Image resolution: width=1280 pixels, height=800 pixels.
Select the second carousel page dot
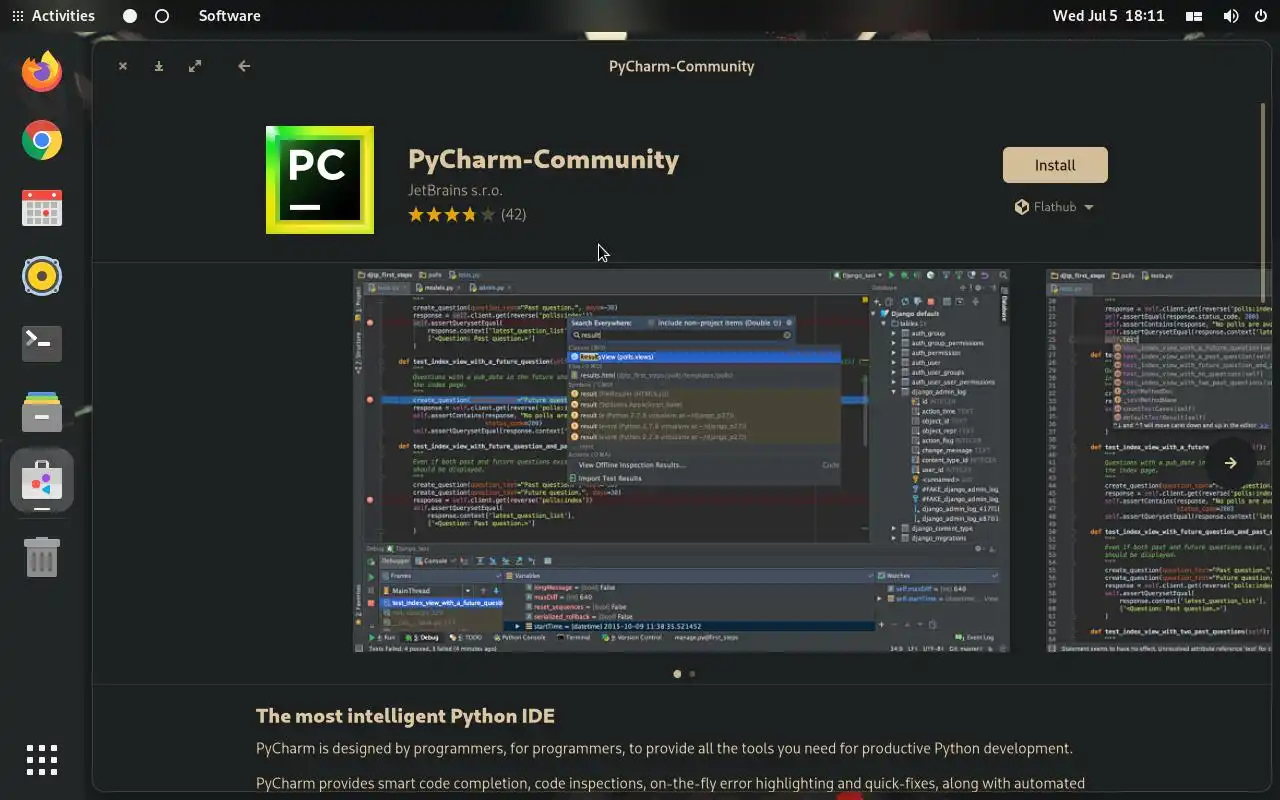pyautogui.click(x=692, y=674)
